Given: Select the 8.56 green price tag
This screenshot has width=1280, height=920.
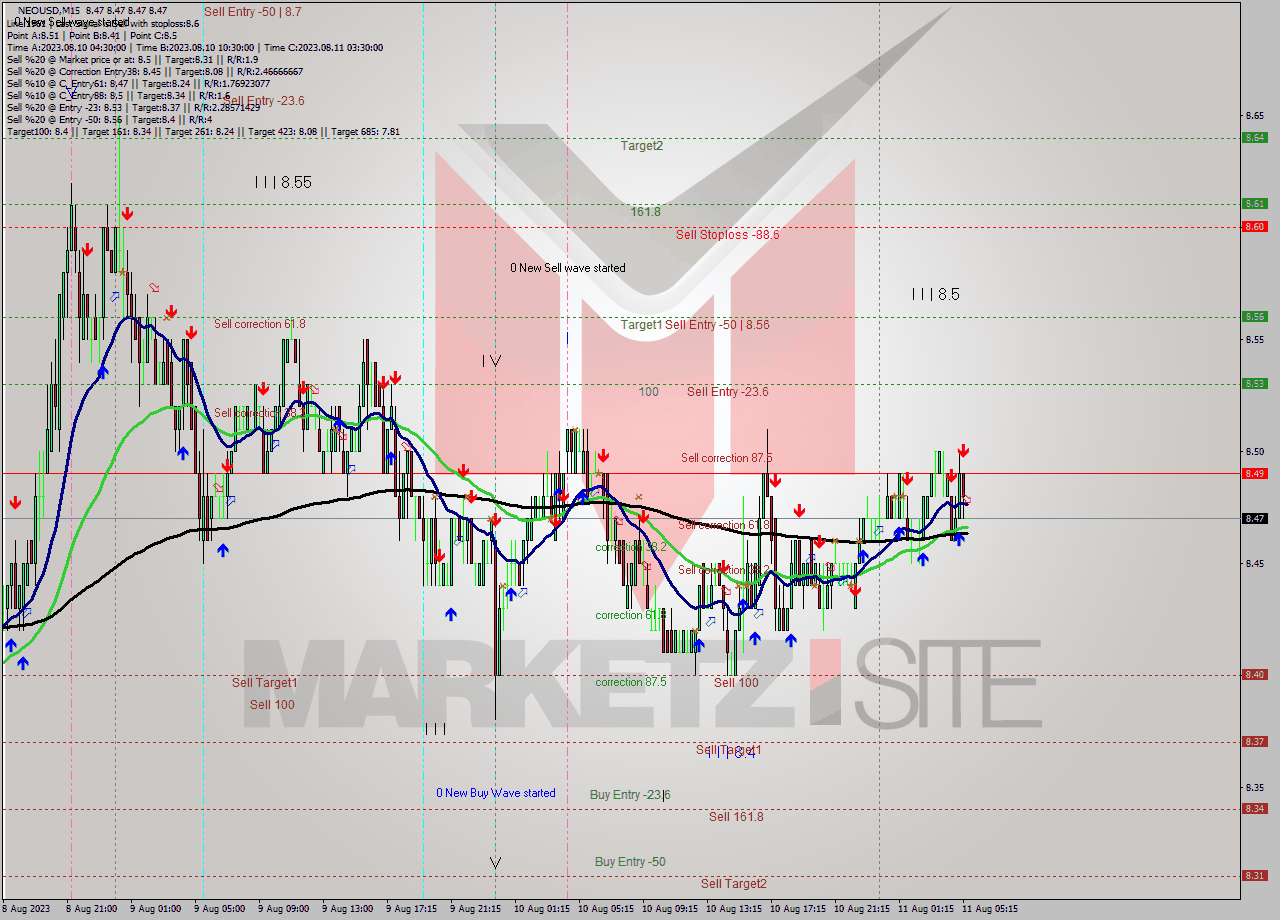Looking at the screenshot, I should point(1255,316).
